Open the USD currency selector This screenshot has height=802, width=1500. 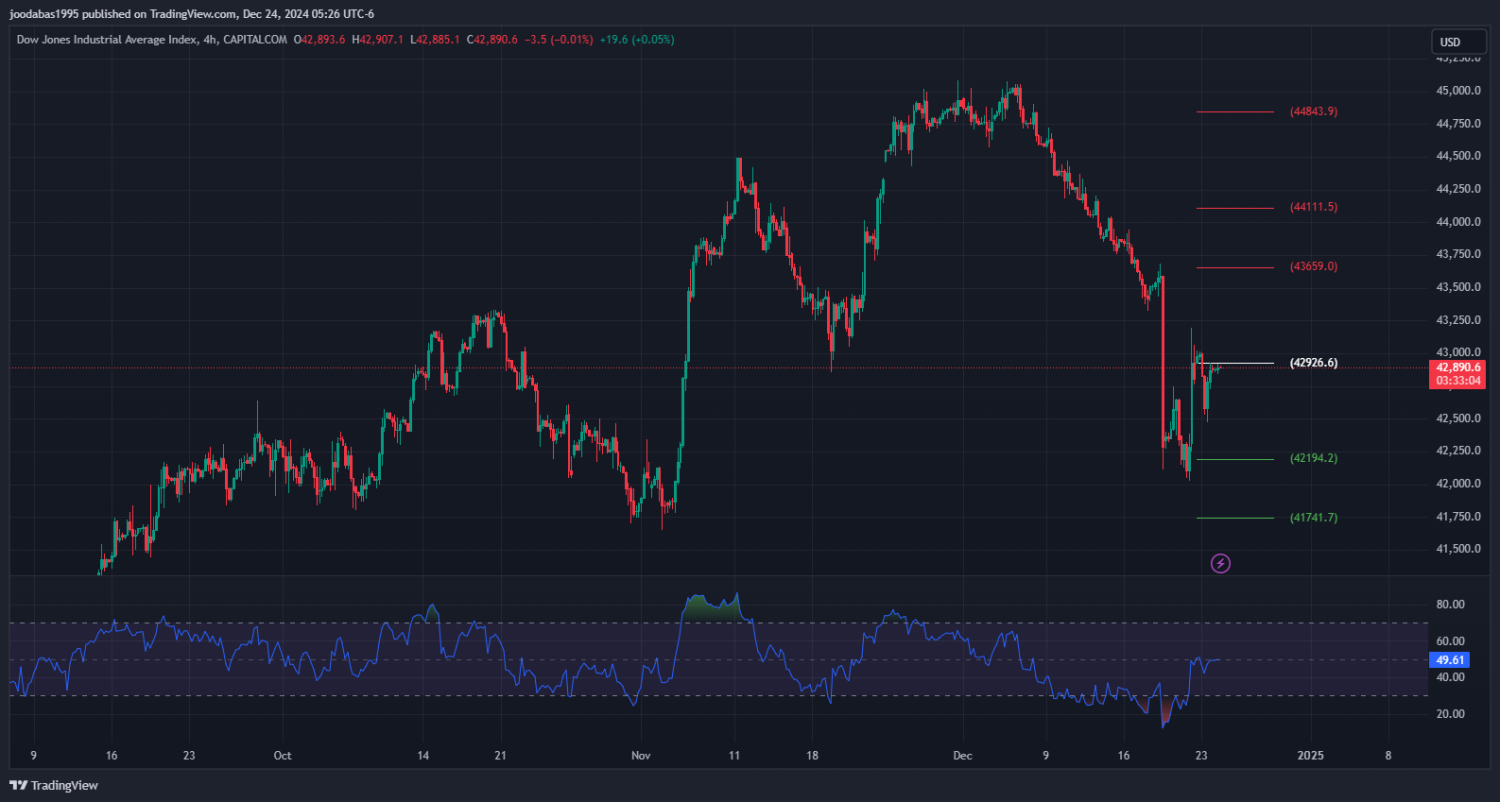[x=1449, y=42]
